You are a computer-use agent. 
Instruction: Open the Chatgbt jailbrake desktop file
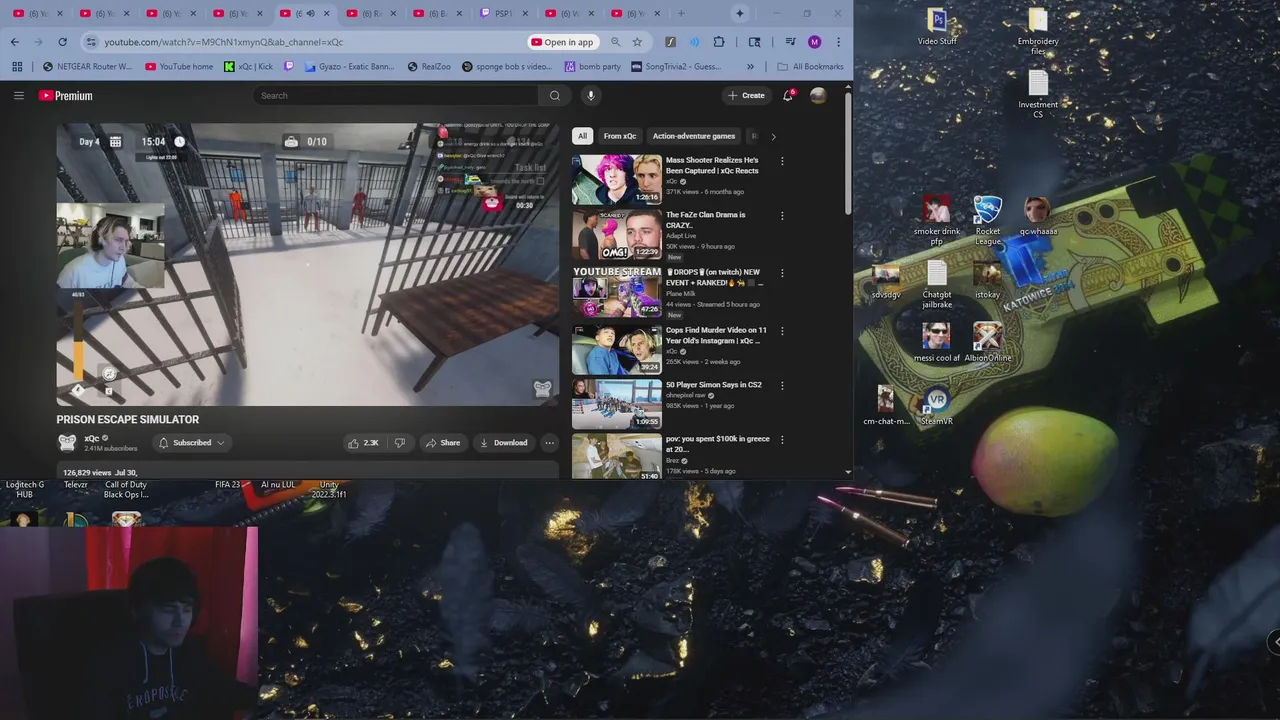coord(937,285)
